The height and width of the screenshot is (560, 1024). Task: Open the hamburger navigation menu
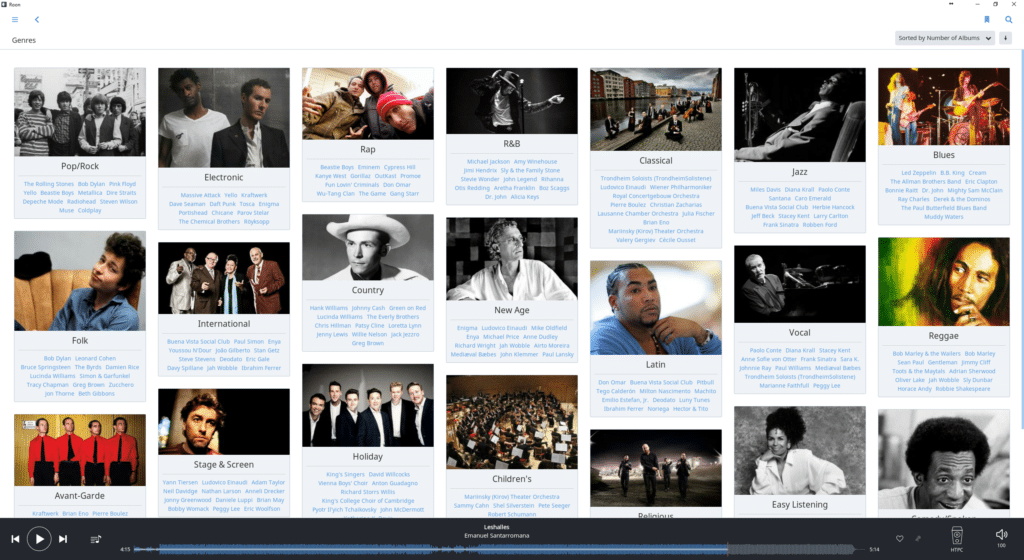pyautogui.click(x=15, y=20)
